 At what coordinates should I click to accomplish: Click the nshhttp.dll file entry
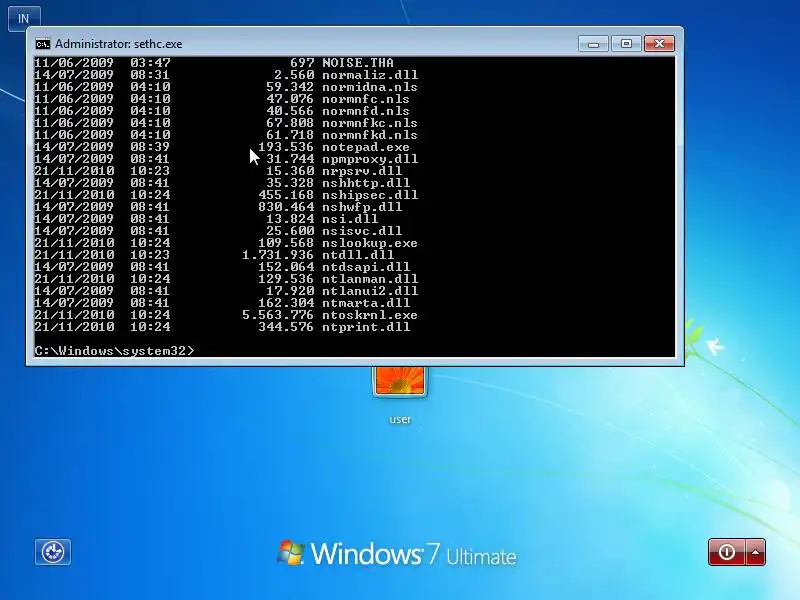click(366, 183)
